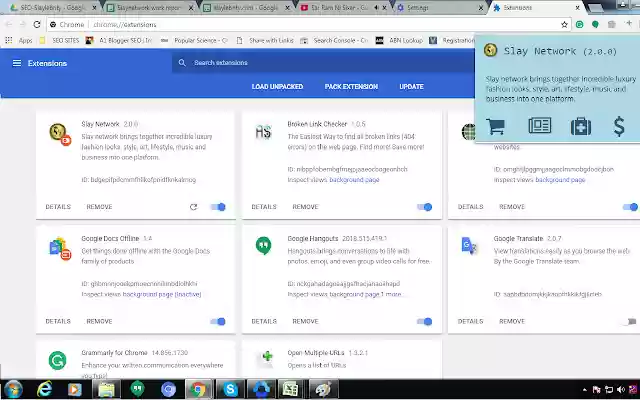640x400 pixels.
Task: Open the ABN Lookup bookmark
Action: pos(399,40)
